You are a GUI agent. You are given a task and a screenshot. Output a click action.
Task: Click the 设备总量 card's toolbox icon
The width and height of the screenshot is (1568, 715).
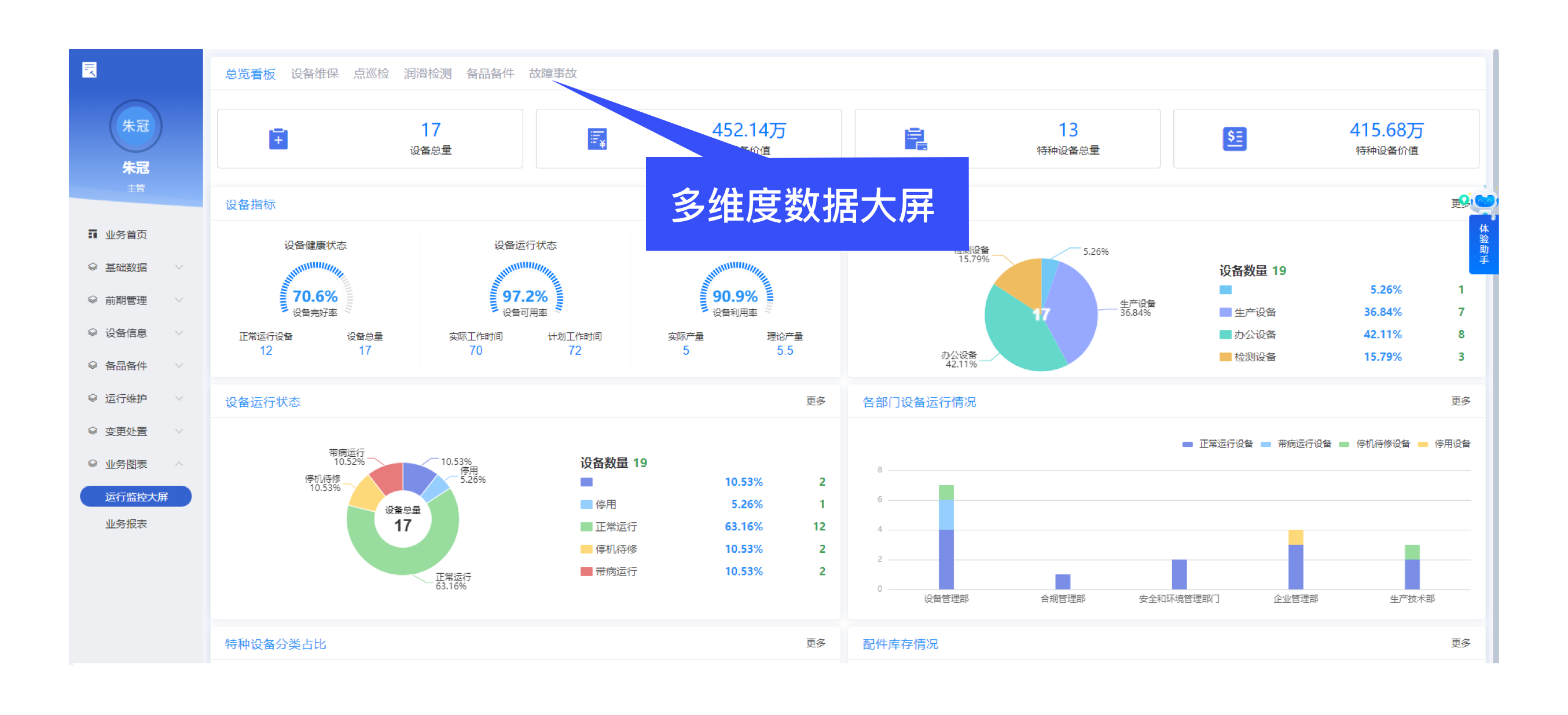point(278,138)
